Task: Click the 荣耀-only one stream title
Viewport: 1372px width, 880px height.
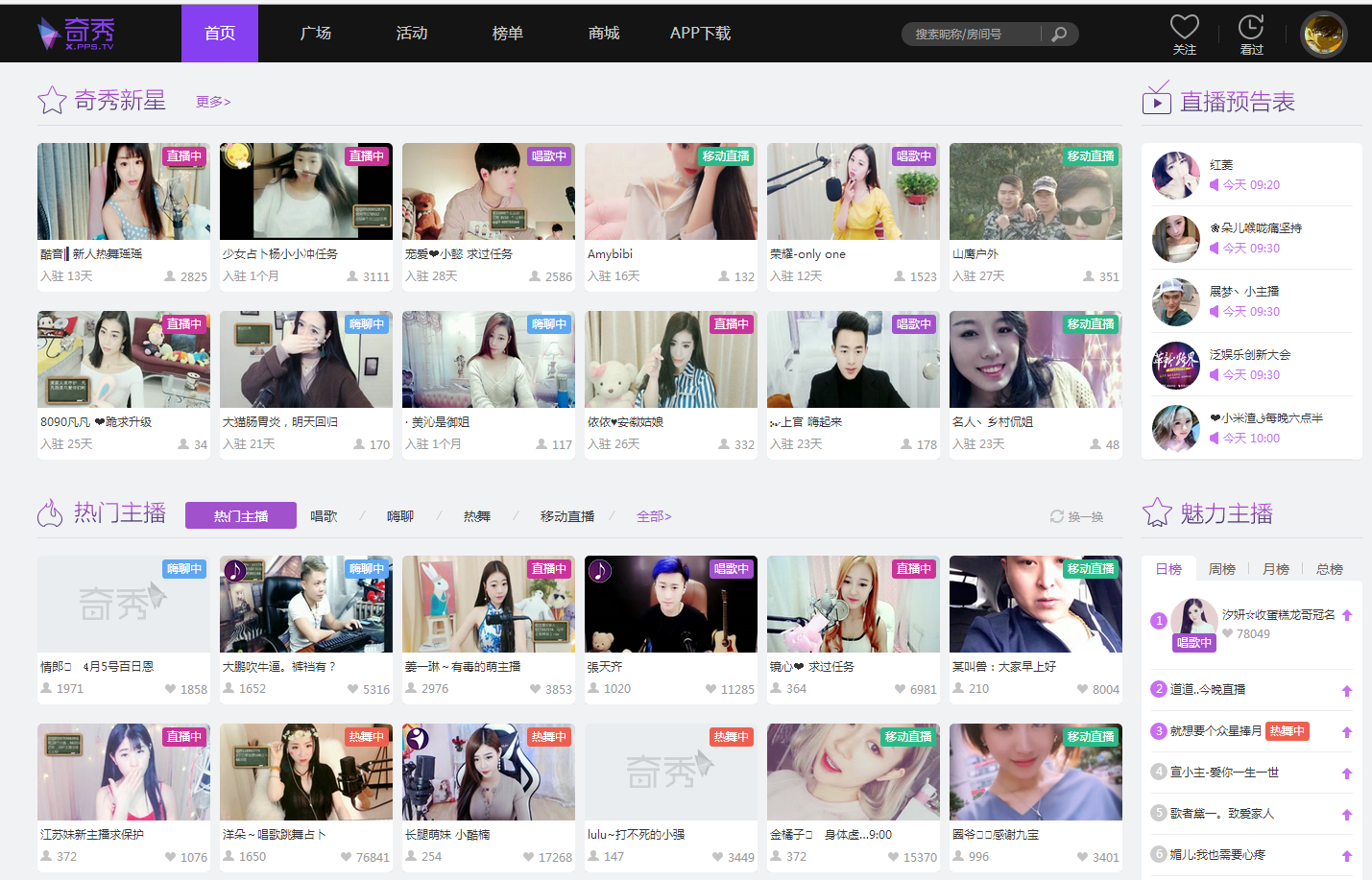Action: 807,254
